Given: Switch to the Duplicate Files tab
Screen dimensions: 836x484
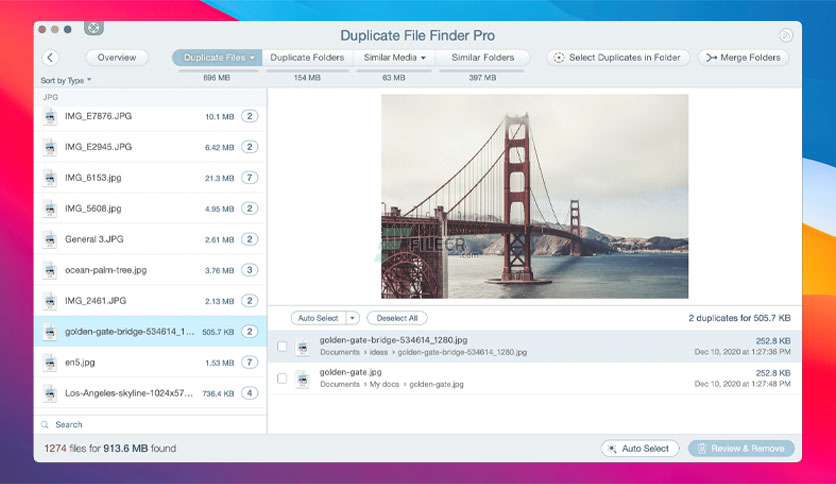Looking at the screenshot, I should point(217,58).
